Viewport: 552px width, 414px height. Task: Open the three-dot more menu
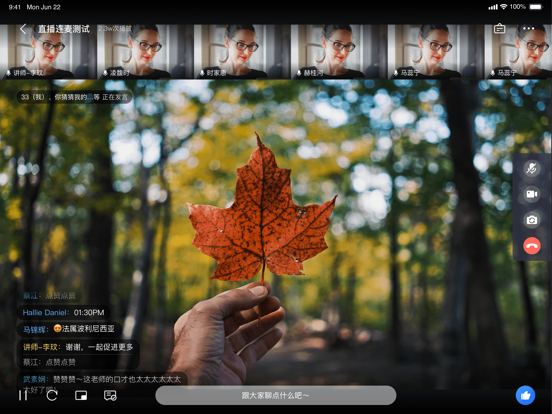coord(528,28)
